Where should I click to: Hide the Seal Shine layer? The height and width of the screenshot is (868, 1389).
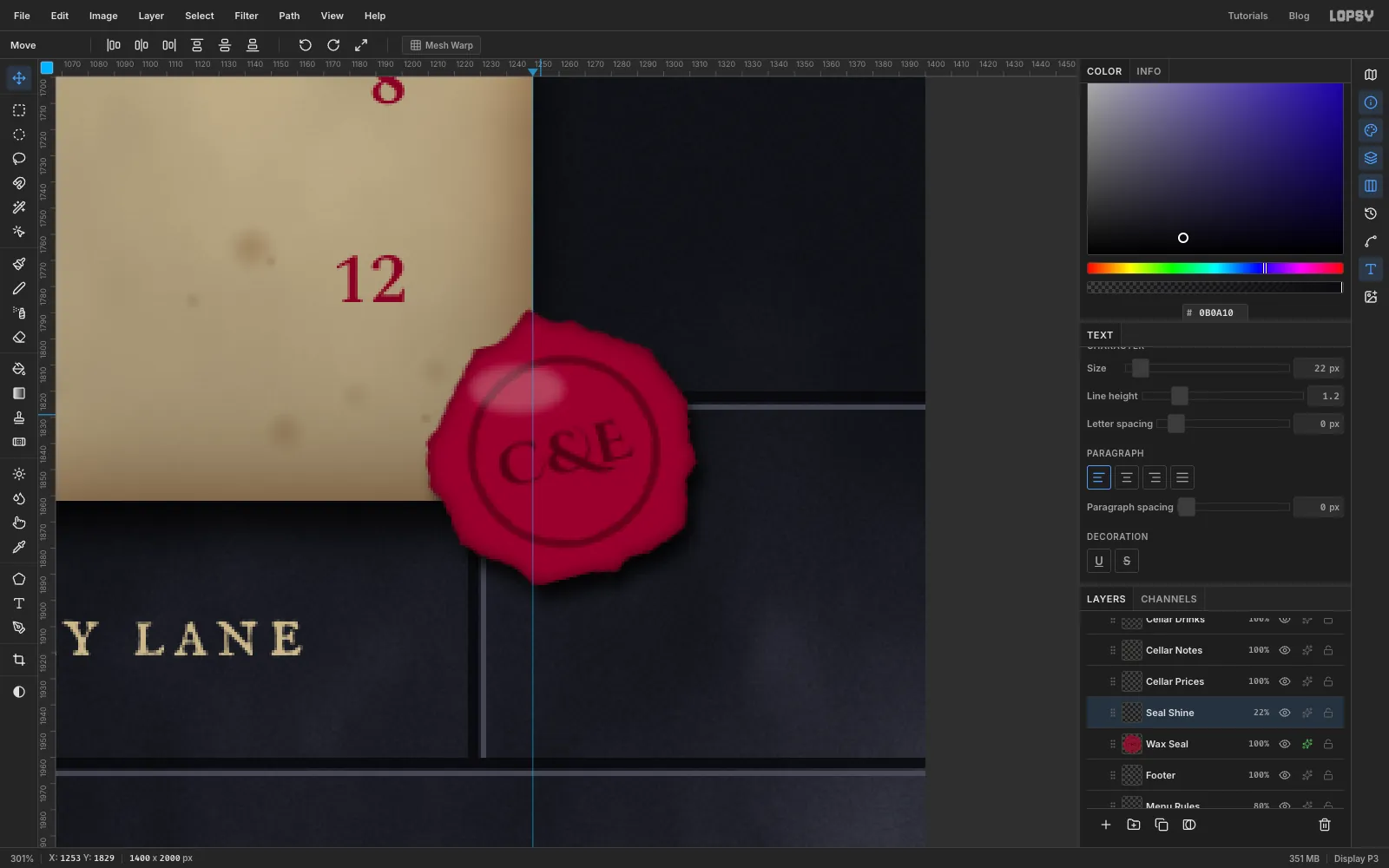(1285, 713)
